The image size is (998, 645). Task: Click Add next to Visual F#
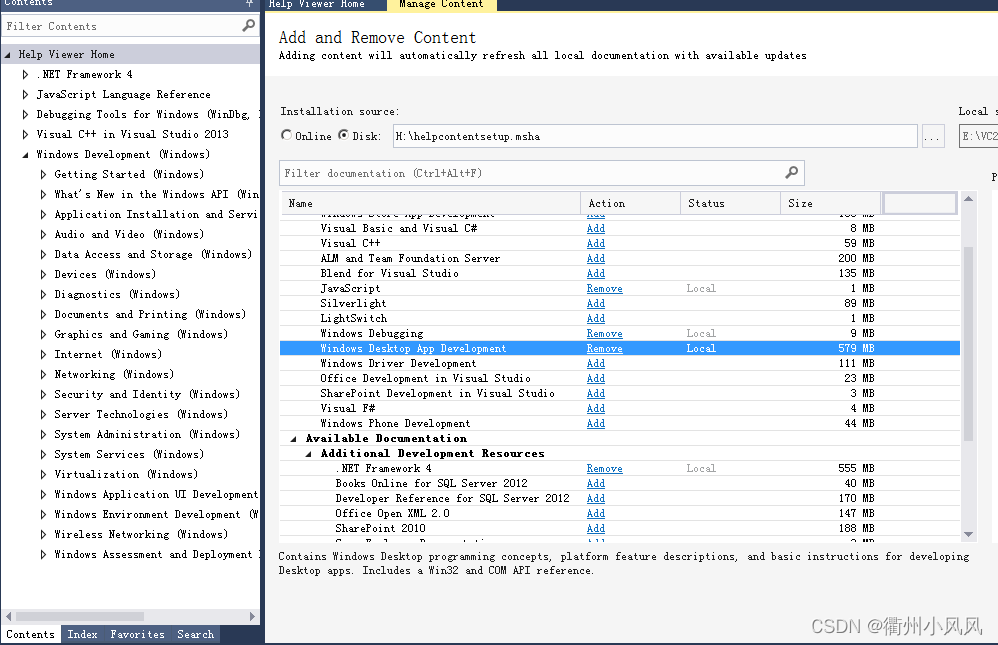point(595,408)
